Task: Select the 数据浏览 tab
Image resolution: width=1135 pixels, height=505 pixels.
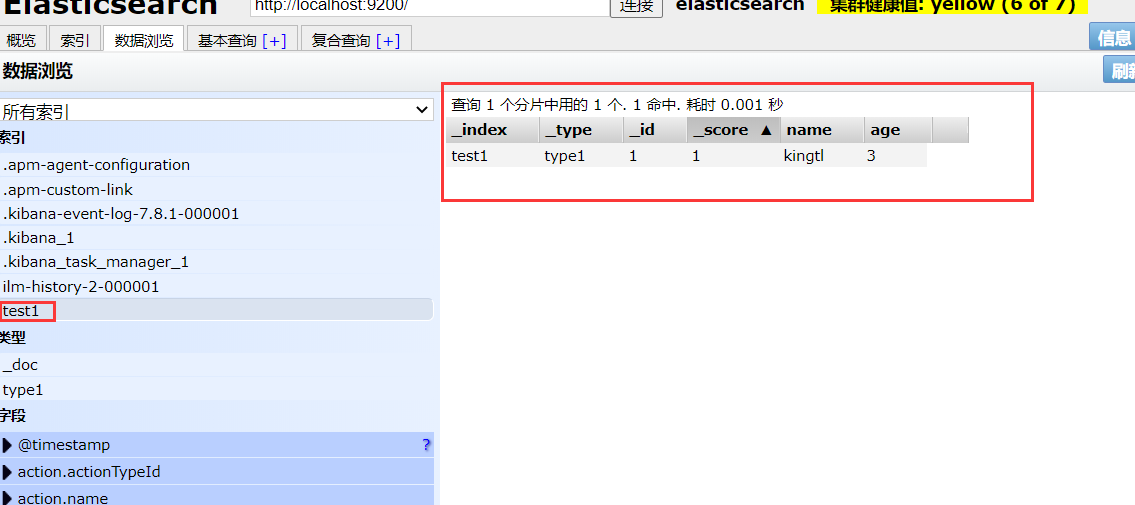Action: [x=144, y=40]
